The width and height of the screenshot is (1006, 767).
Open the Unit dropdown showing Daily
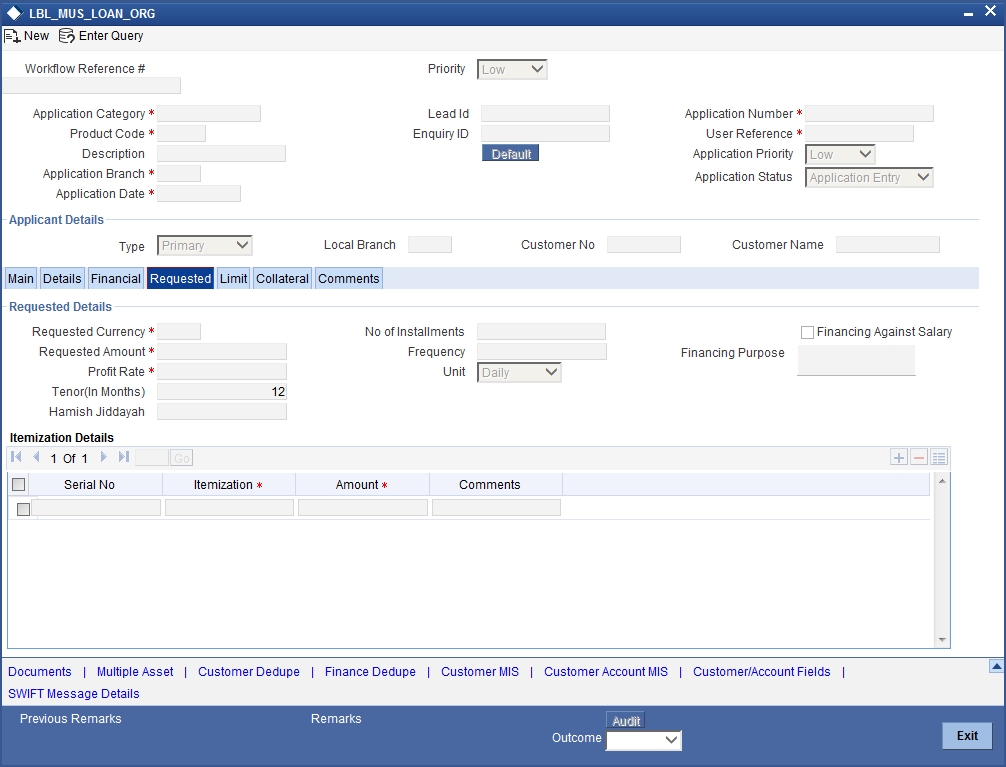coord(519,372)
